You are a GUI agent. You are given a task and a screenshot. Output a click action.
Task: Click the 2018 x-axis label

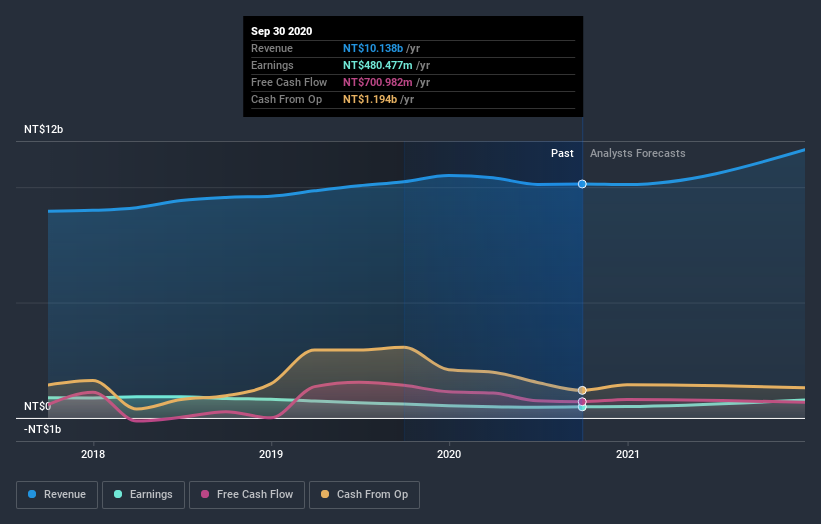pyautogui.click(x=93, y=454)
